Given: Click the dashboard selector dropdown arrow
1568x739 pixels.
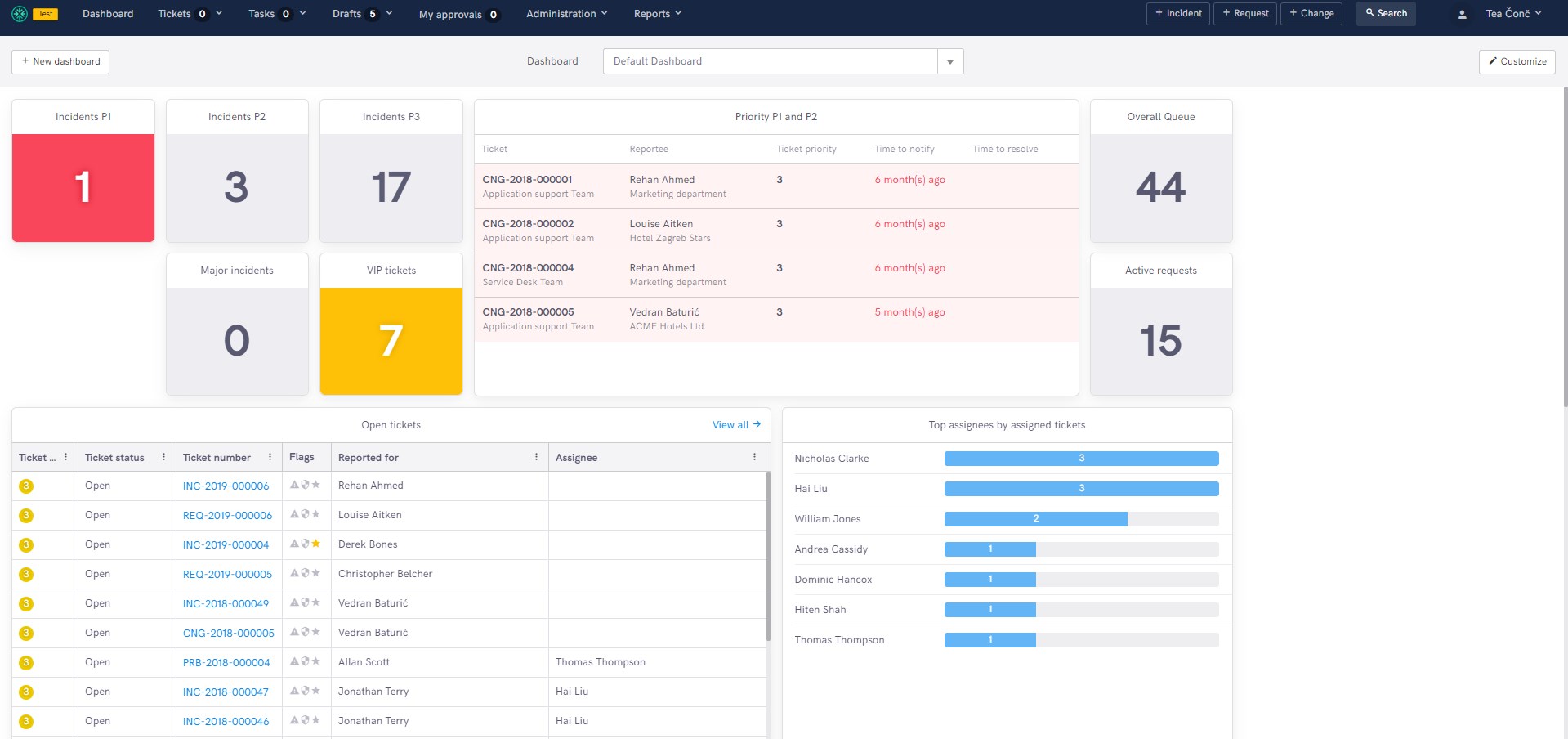Looking at the screenshot, I should point(950,61).
